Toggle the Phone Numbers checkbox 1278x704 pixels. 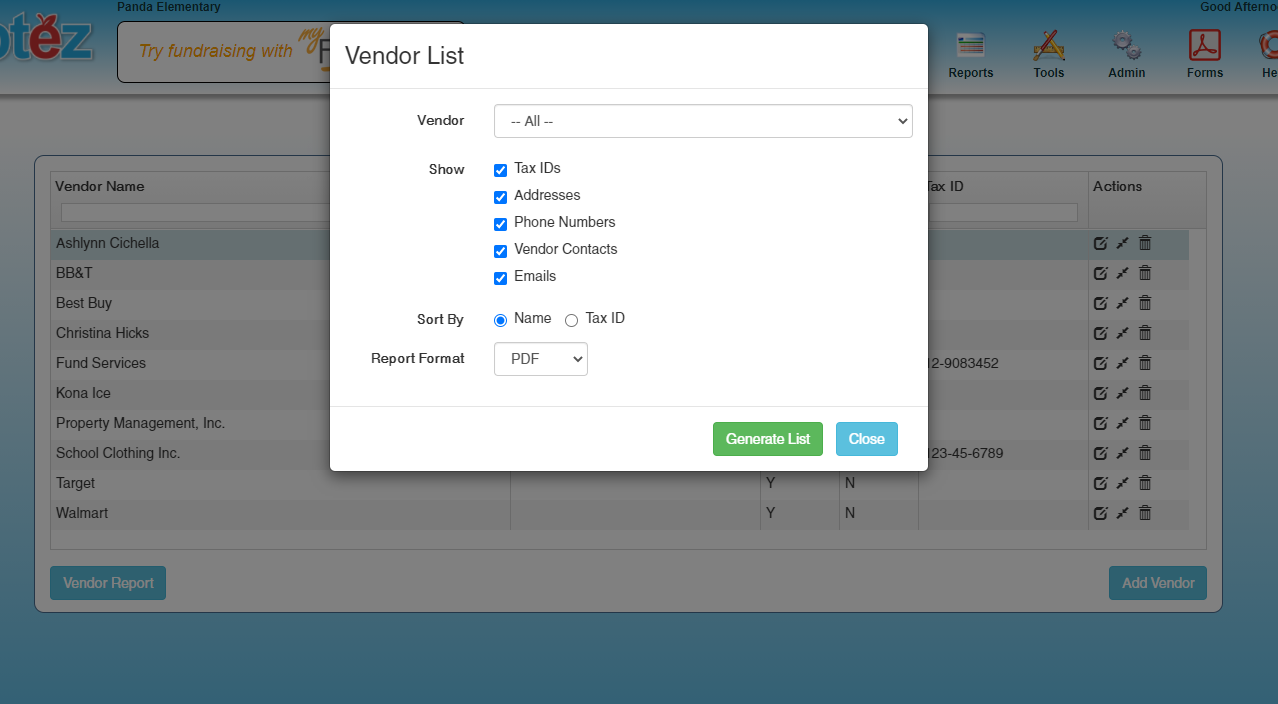coord(501,224)
